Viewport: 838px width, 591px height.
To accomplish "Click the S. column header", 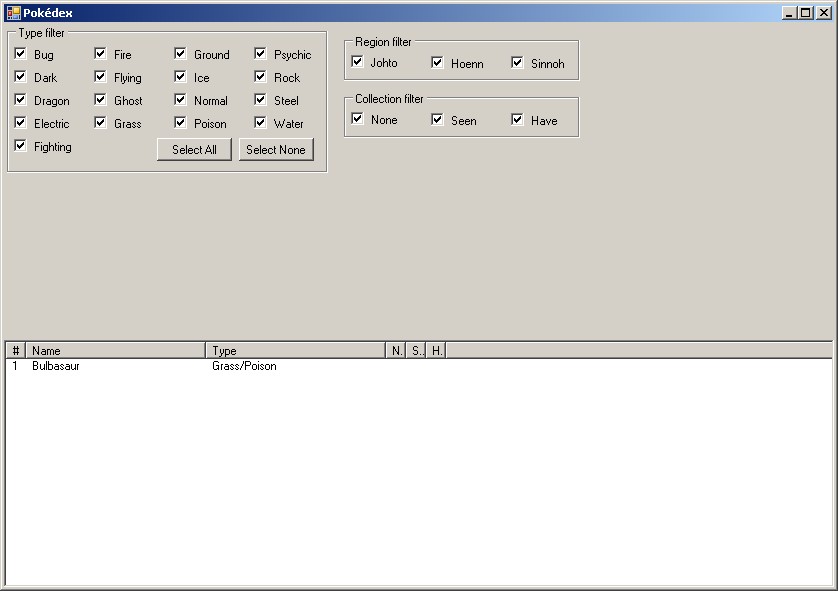I will (416, 351).
